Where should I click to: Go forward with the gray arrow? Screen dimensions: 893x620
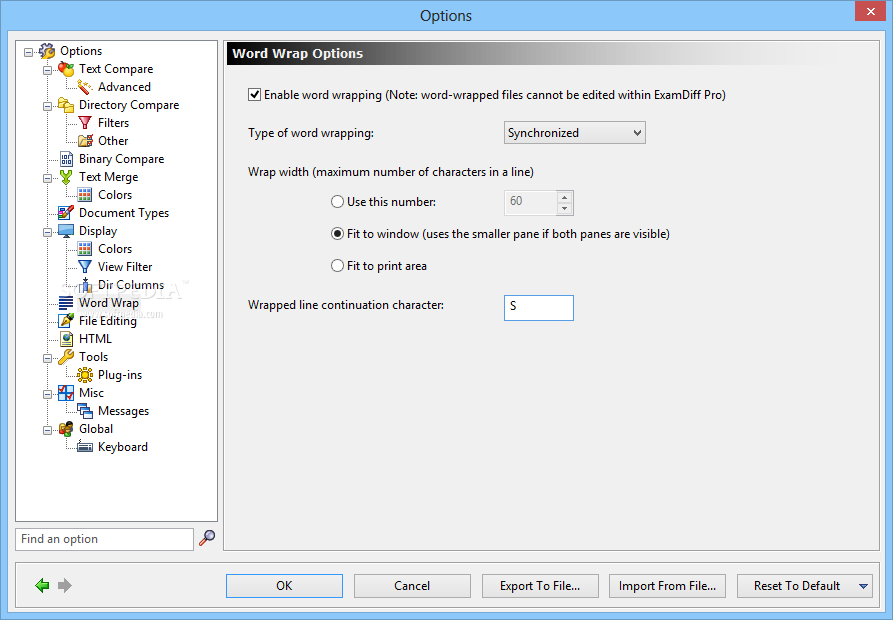(65, 585)
